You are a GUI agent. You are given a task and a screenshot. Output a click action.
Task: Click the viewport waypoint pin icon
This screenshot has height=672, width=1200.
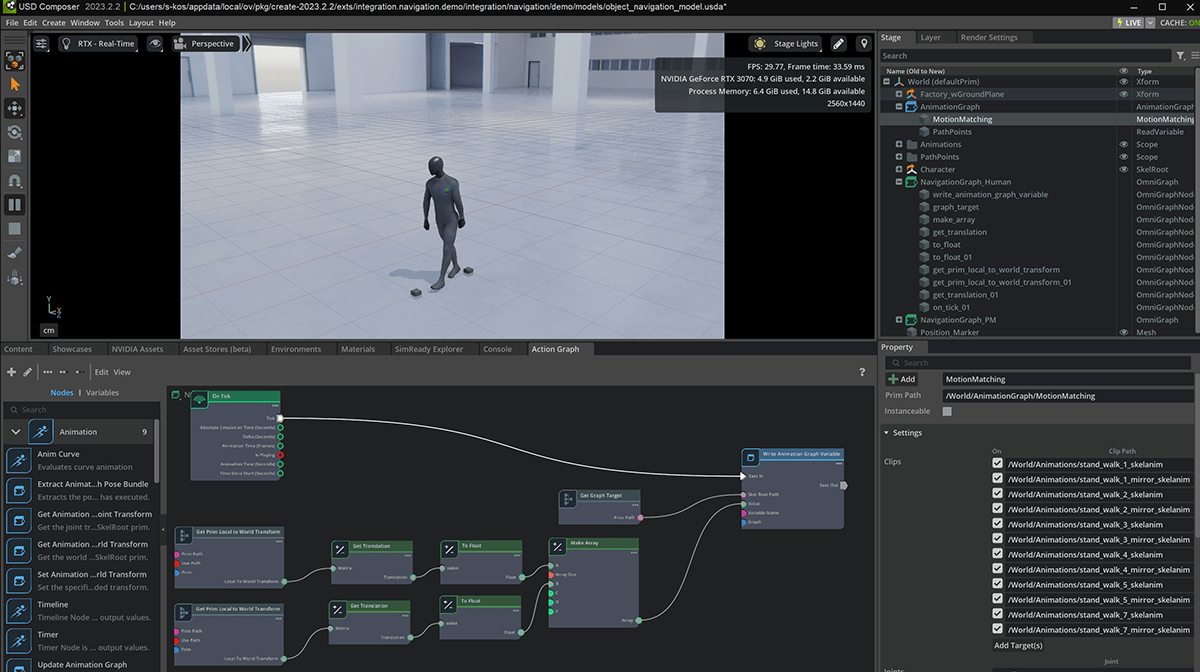click(864, 44)
